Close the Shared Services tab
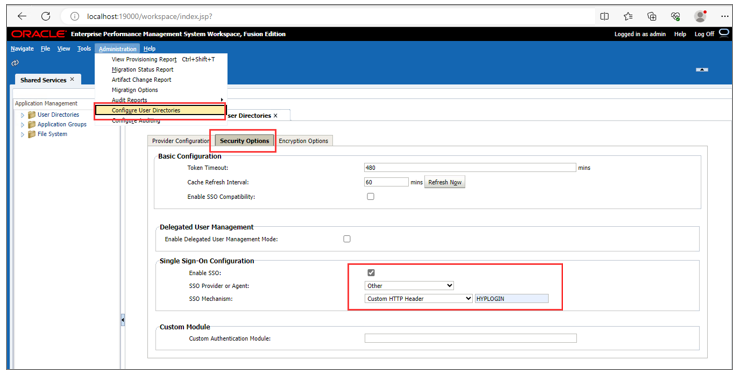The width and height of the screenshot is (738, 374). 72,80
